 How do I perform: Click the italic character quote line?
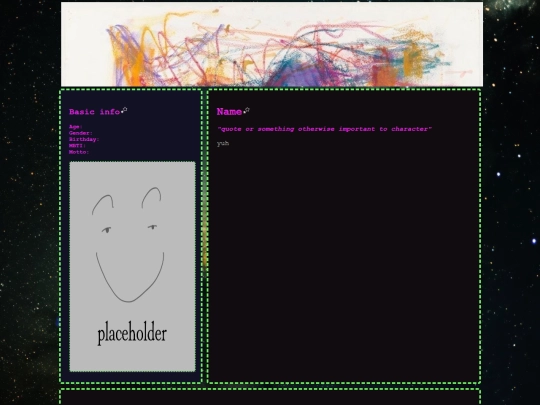coord(324,129)
